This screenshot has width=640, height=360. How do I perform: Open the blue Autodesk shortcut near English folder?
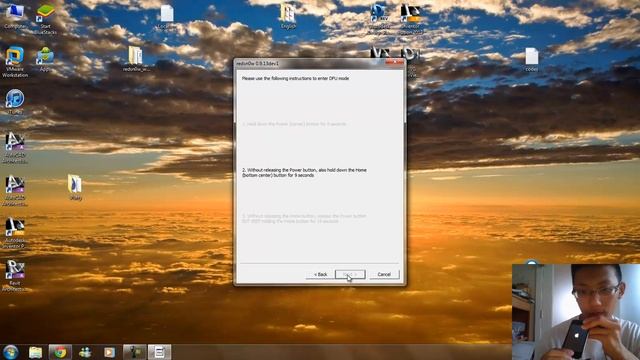click(x=379, y=18)
